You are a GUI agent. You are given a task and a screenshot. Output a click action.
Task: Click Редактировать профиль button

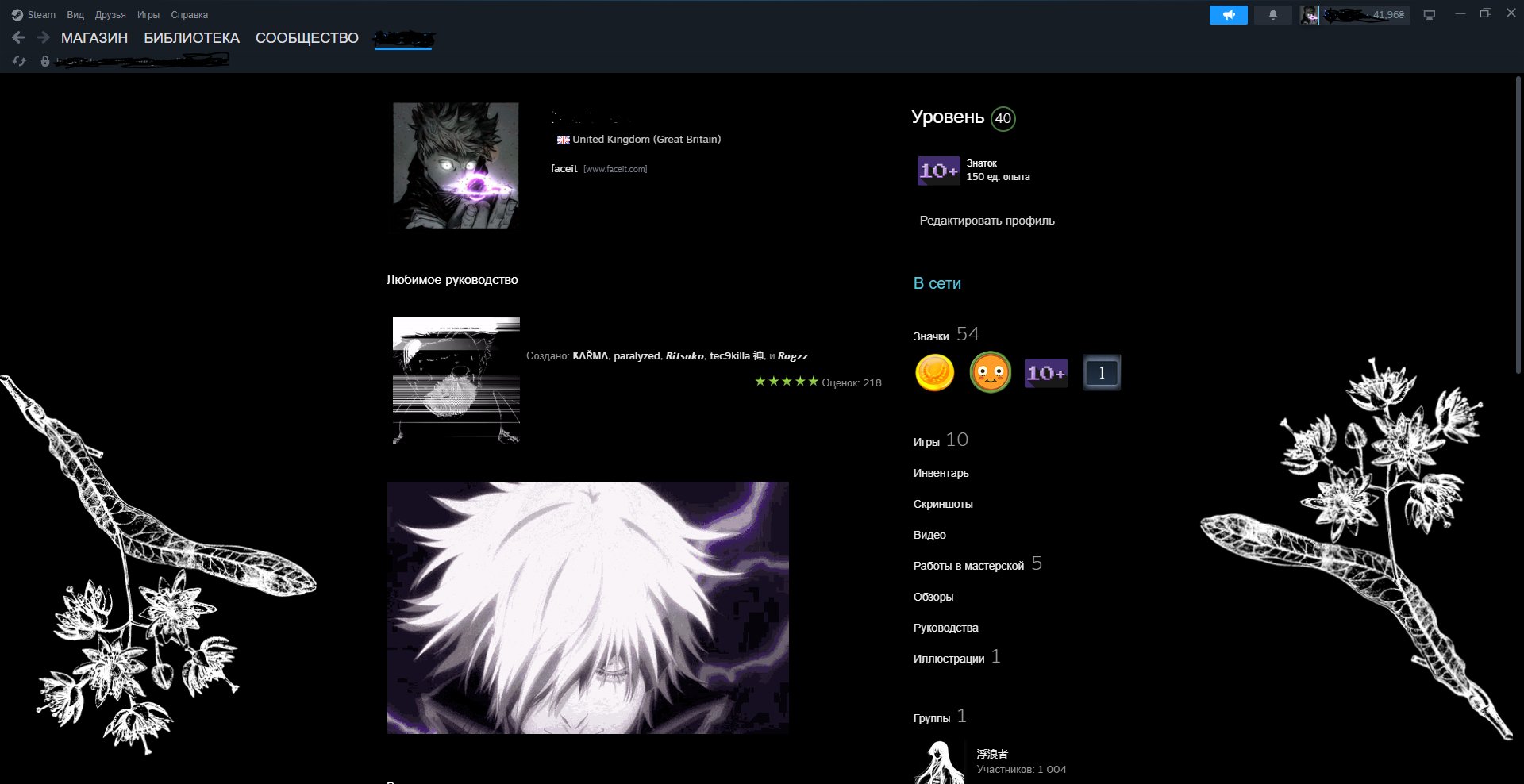click(987, 221)
